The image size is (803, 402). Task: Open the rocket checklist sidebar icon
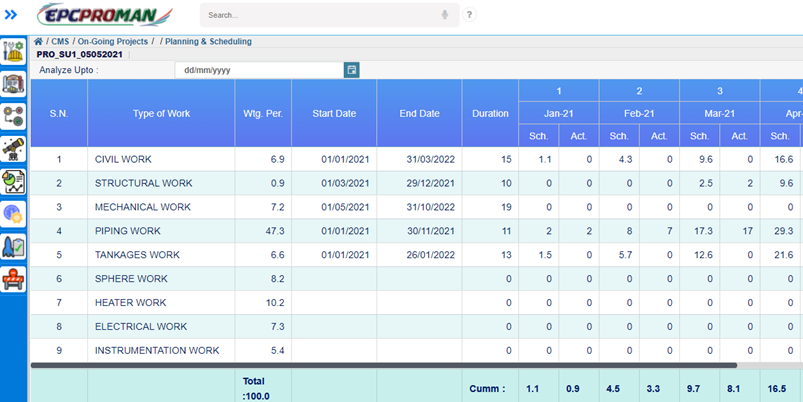pos(13,247)
